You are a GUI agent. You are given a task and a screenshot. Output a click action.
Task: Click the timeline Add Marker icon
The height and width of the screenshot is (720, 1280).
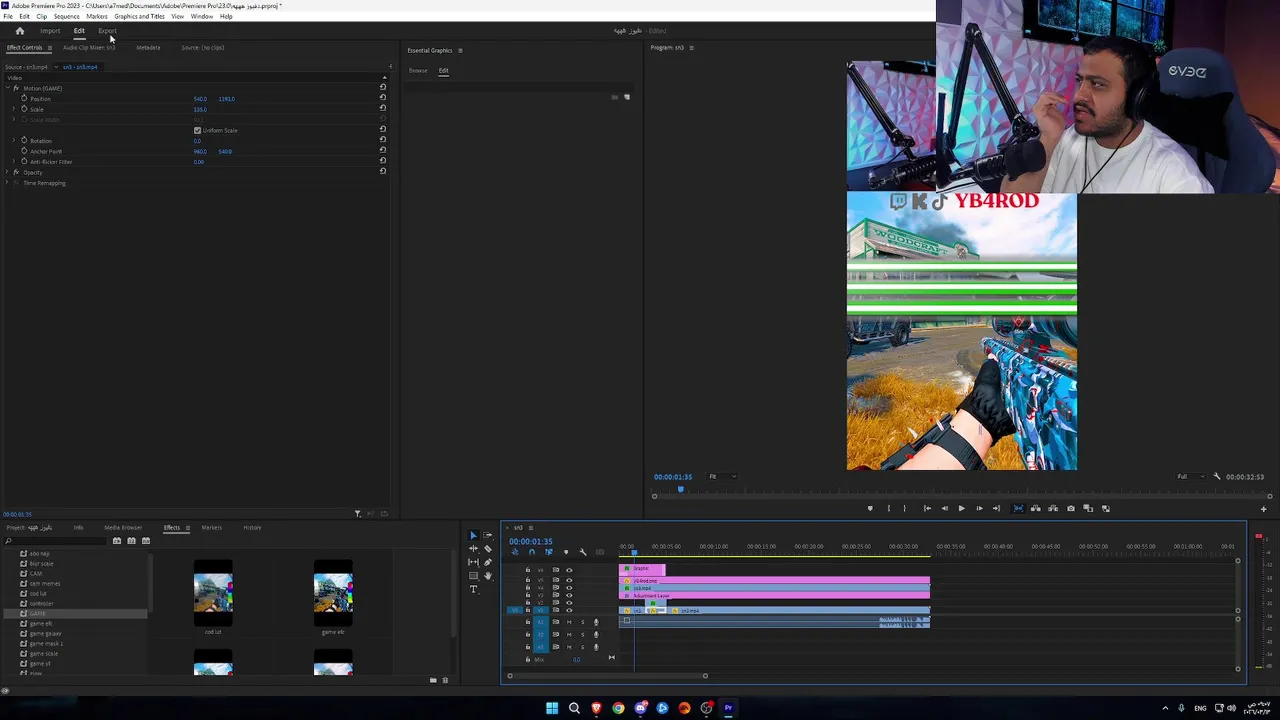pos(566,552)
